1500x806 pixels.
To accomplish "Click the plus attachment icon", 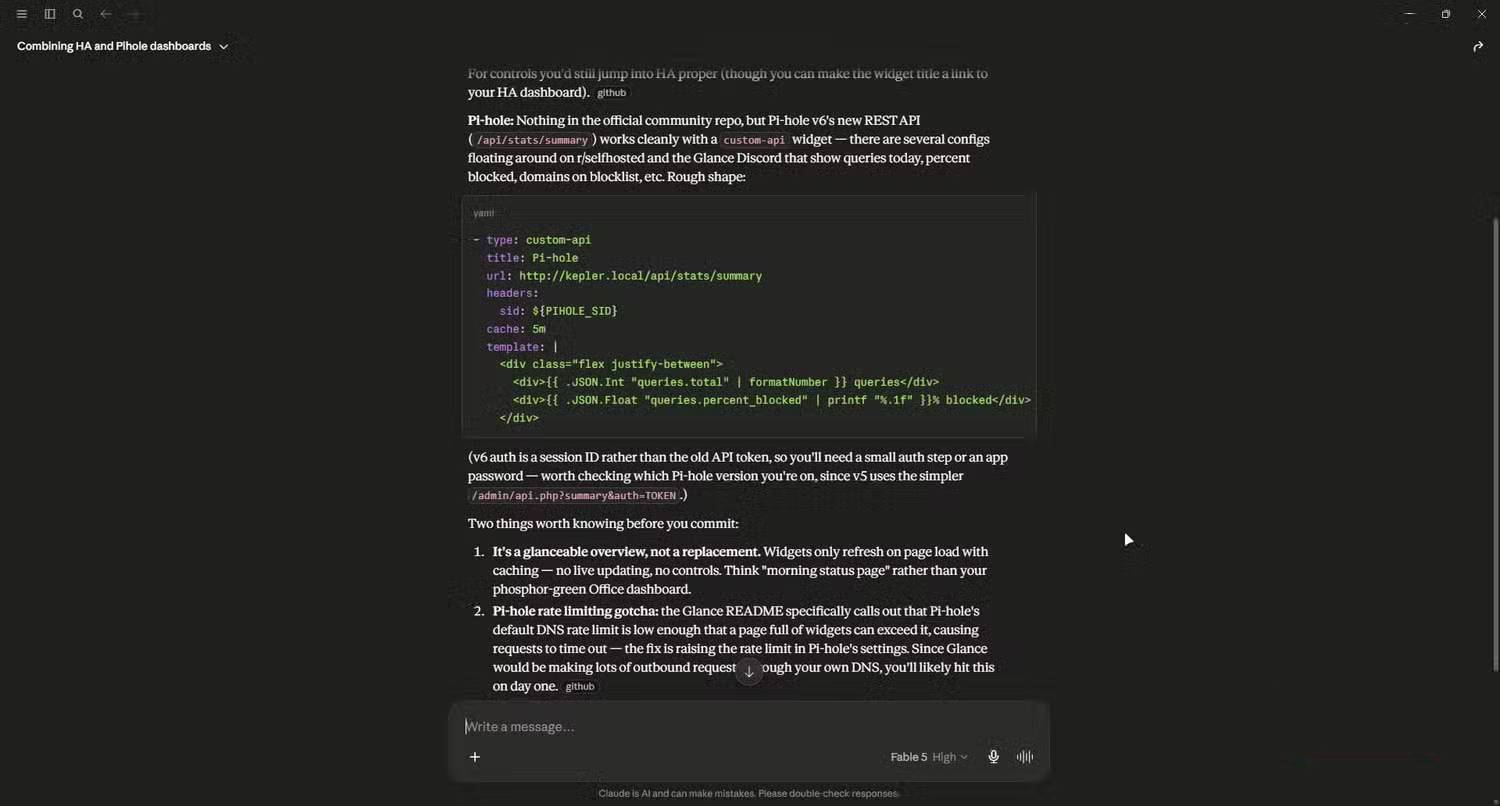I will coord(475,757).
